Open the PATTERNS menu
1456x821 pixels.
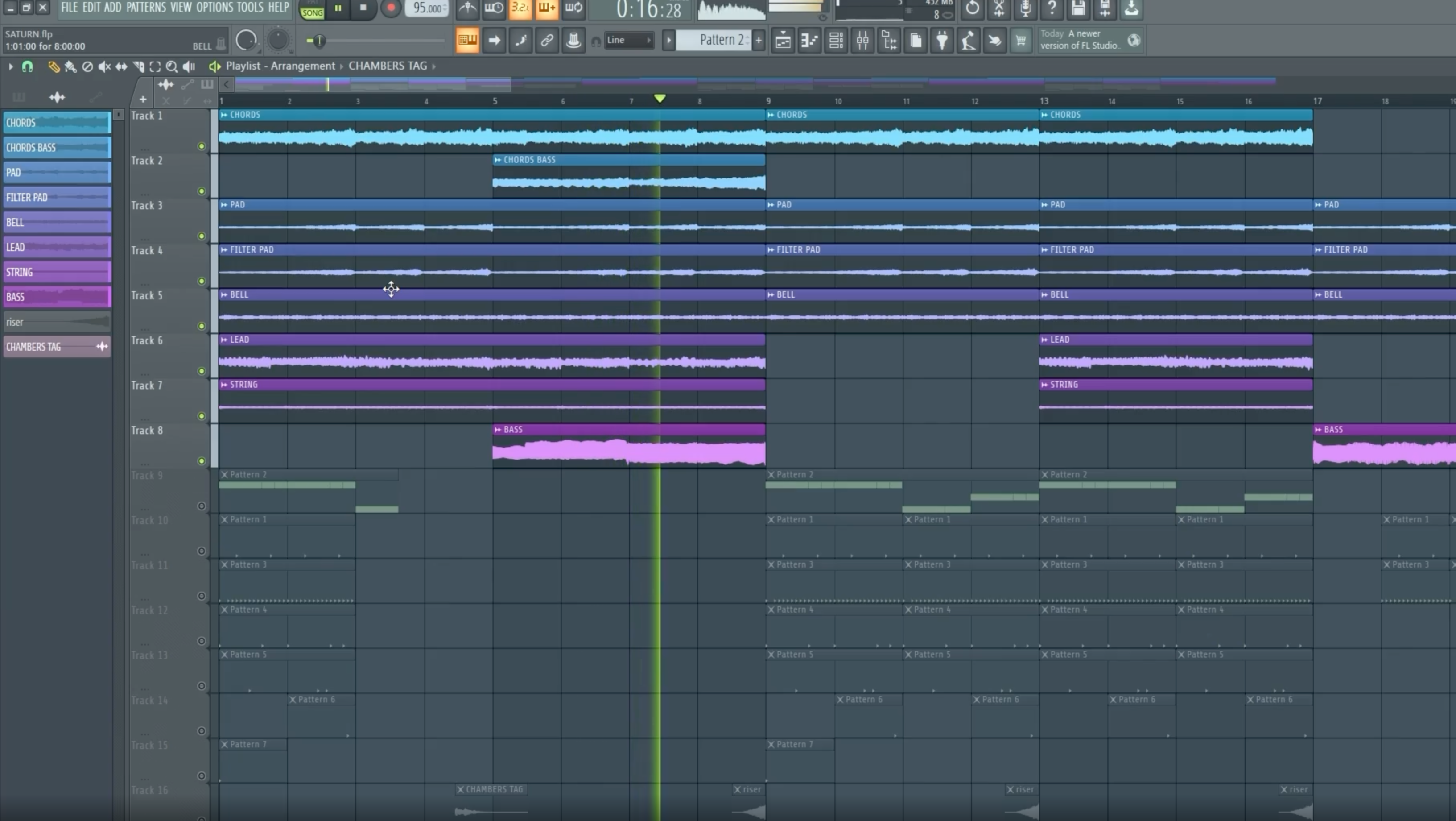[x=146, y=7]
